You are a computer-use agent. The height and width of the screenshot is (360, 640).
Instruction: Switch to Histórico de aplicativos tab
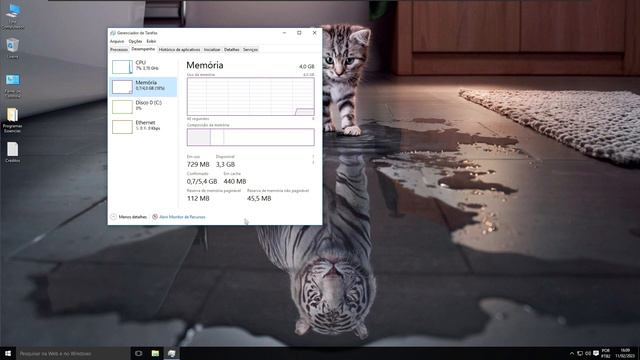point(179,50)
